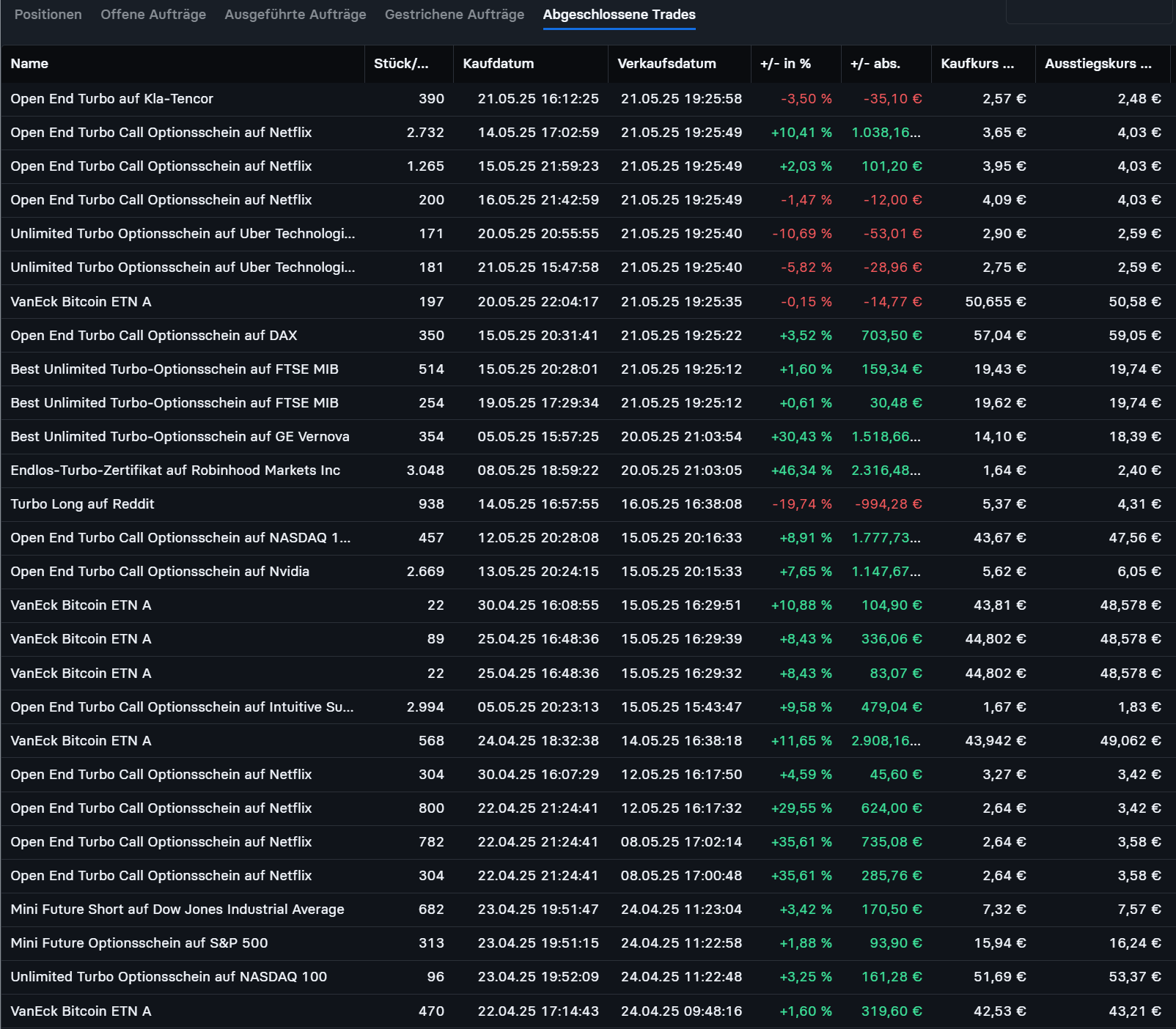Click the +10,88 % gain for VanEck Bitcoin
Viewport: 1176px width, 1029px height.
[x=801, y=605]
